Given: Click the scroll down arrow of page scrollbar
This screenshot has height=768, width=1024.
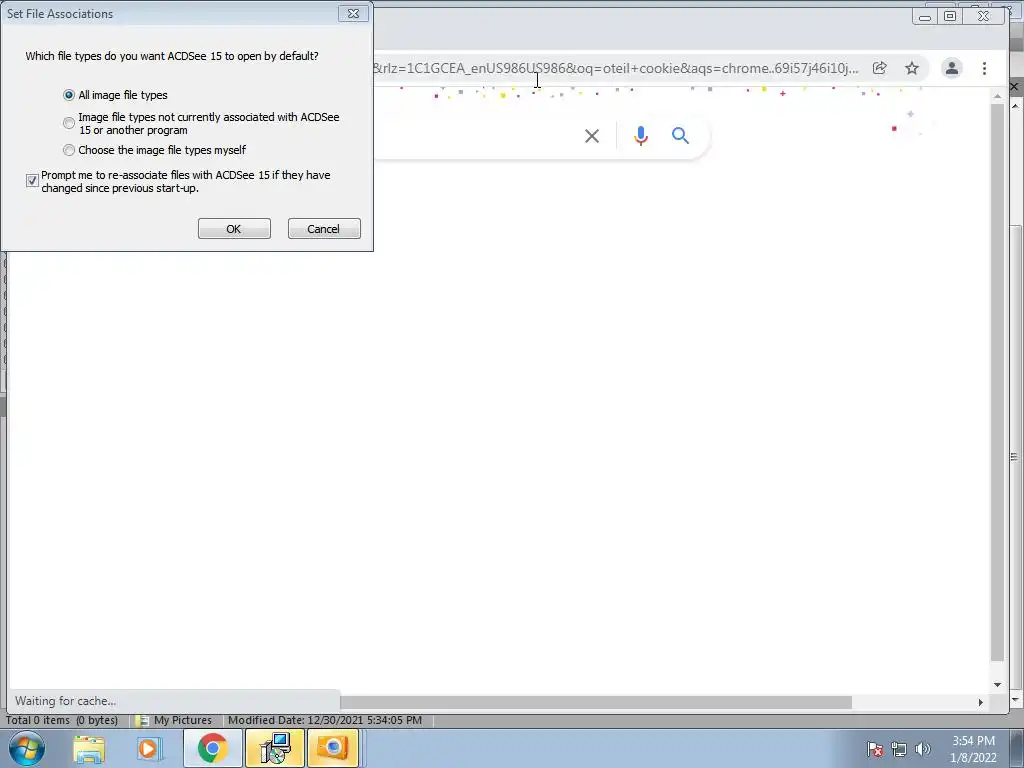Looking at the screenshot, I should (997, 684).
